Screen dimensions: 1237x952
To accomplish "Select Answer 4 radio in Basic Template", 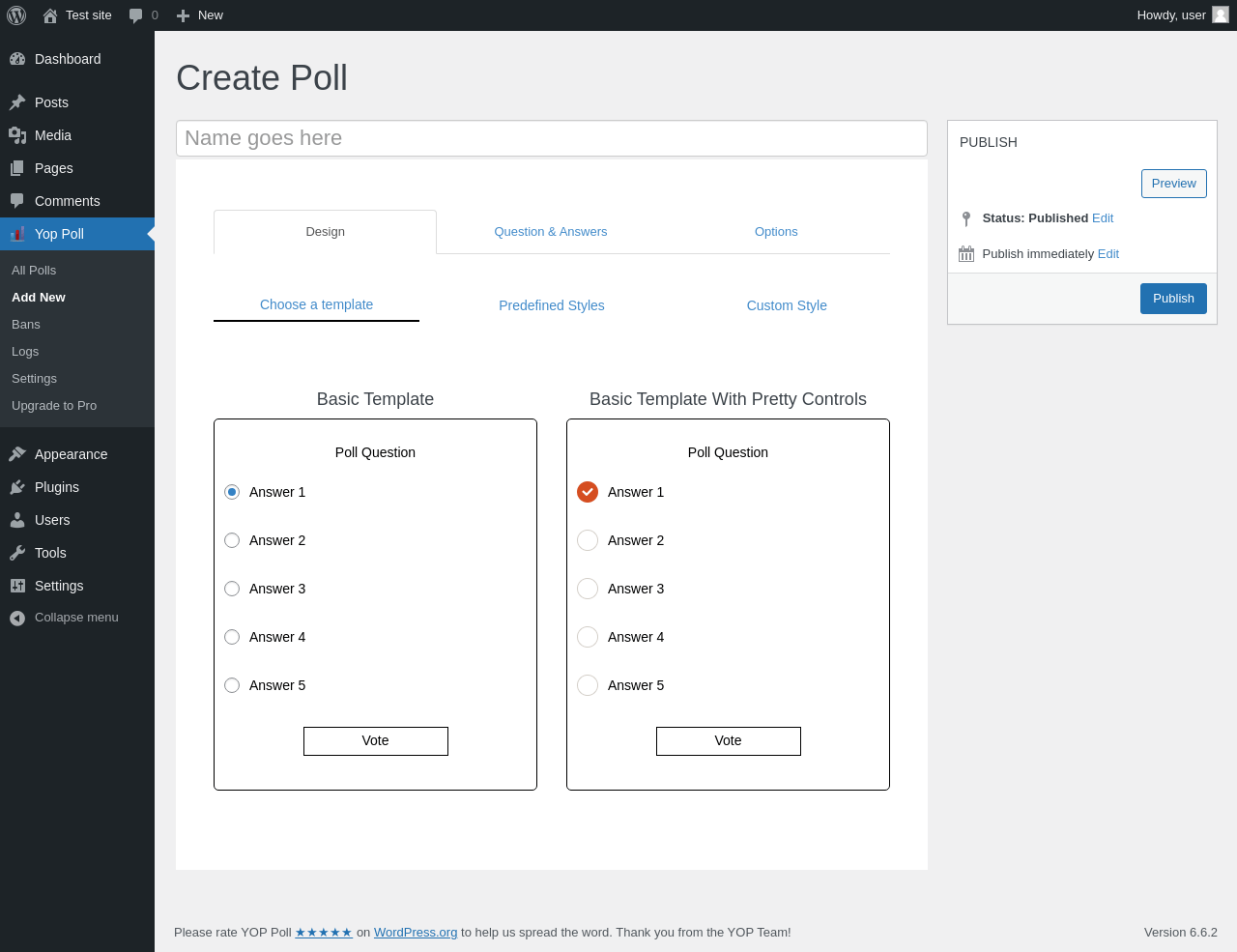I will pos(232,637).
